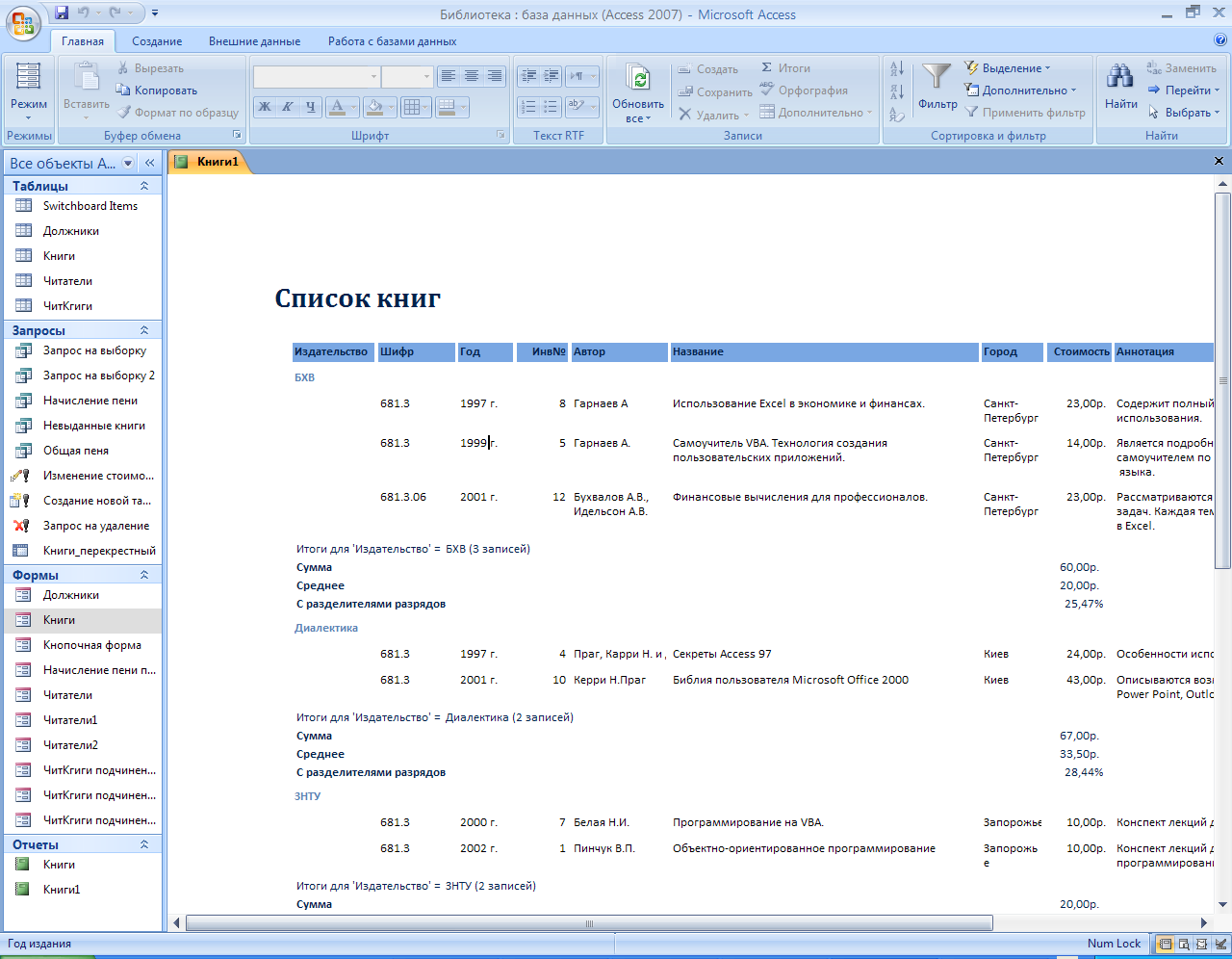
Task: Click Создать new record button
Action: coord(707,69)
